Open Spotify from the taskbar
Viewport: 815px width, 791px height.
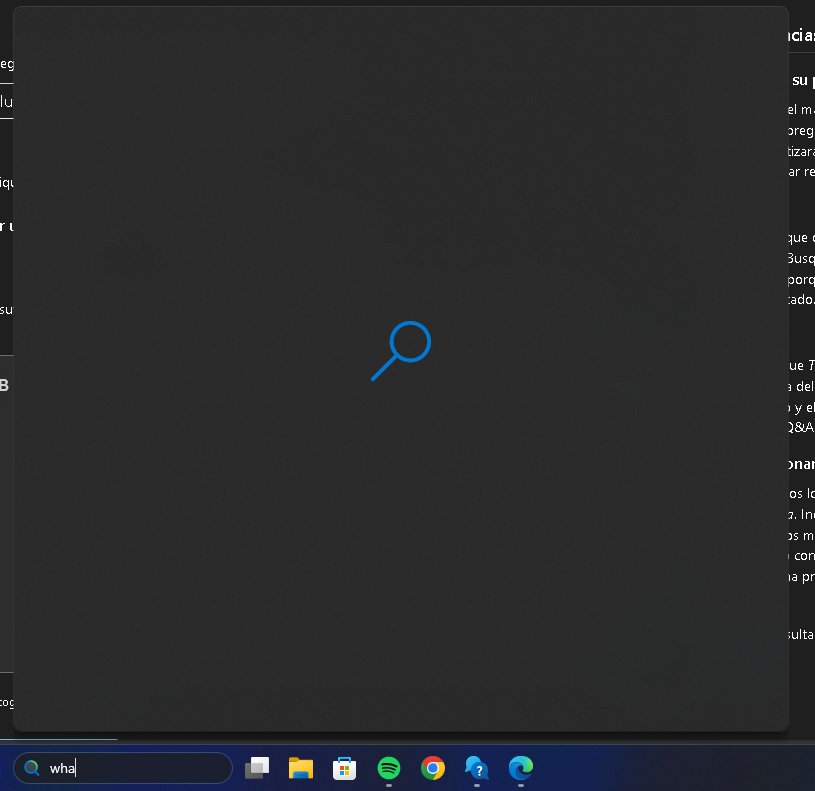coord(389,768)
